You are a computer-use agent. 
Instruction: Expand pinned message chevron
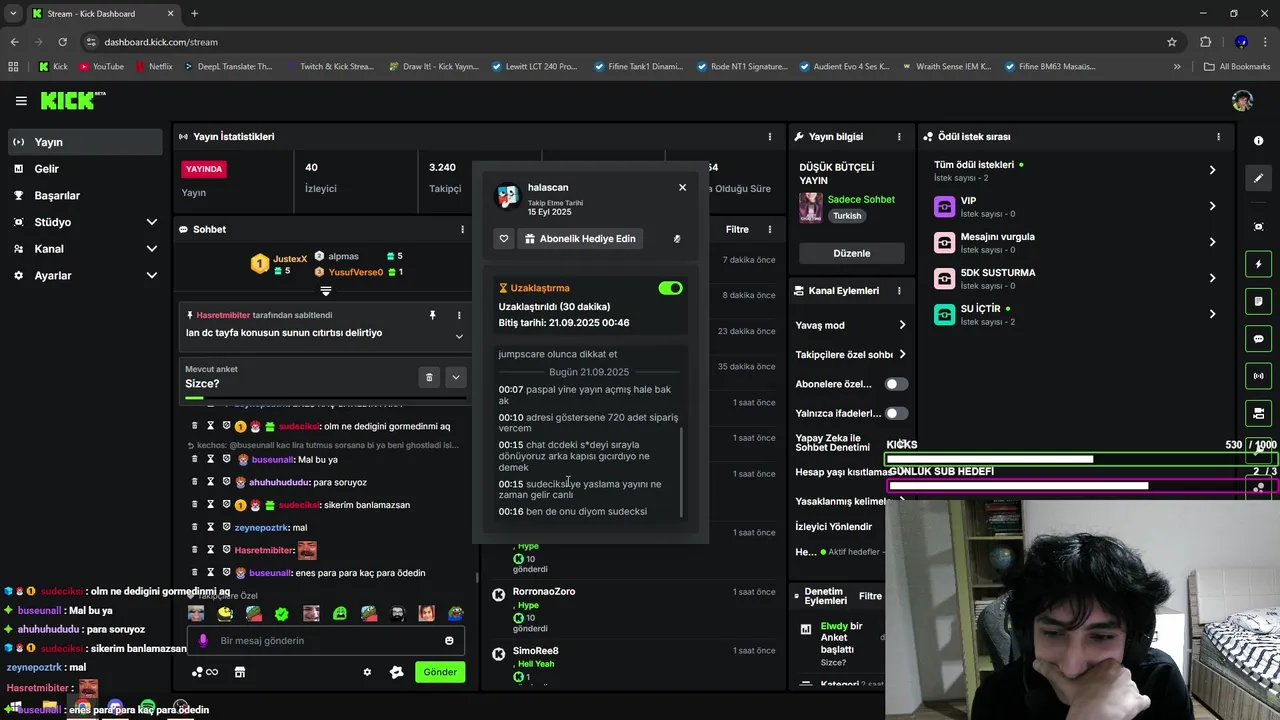[459, 336]
